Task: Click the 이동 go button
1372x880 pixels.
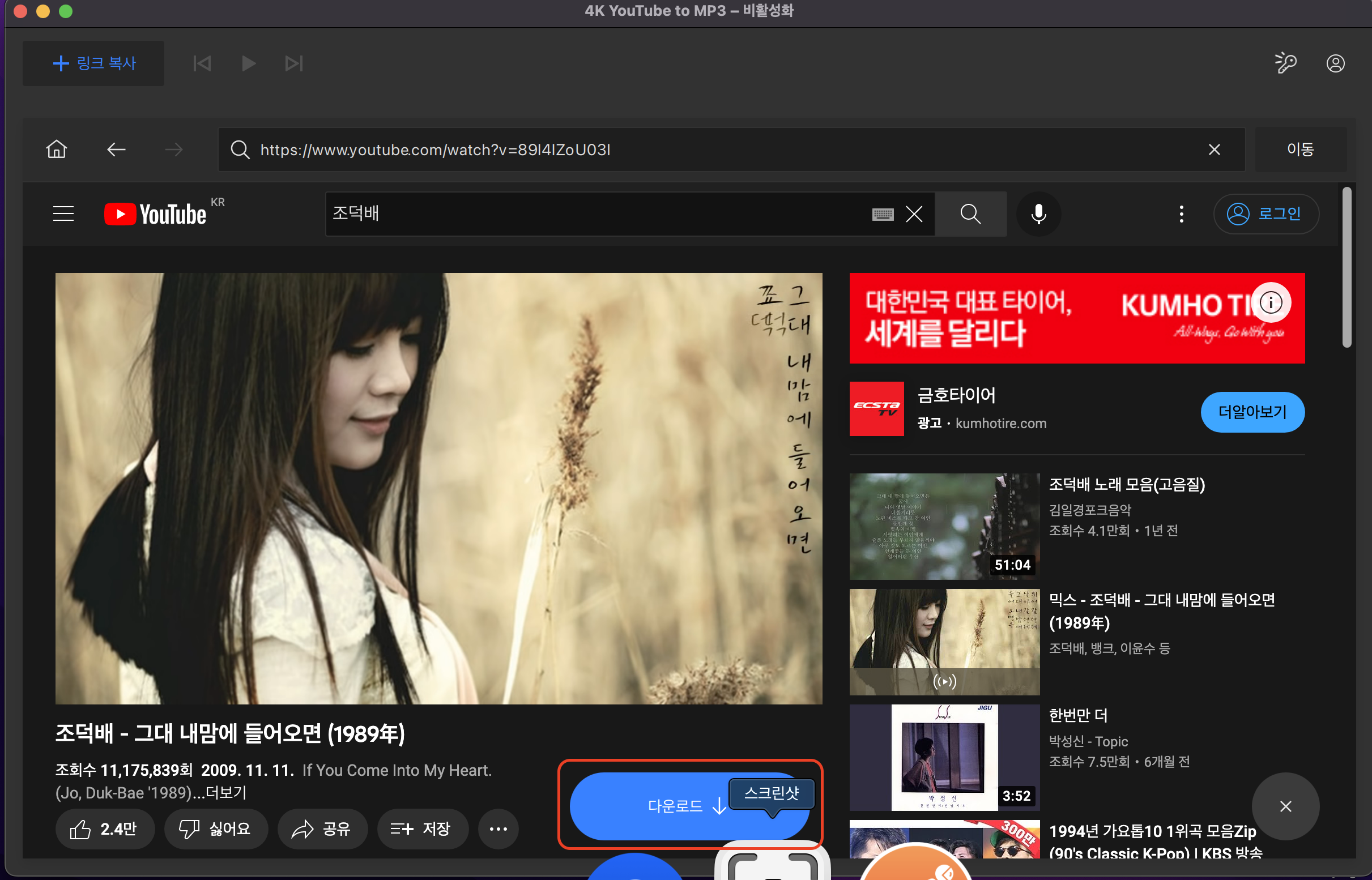Action: pos(1301,149)
